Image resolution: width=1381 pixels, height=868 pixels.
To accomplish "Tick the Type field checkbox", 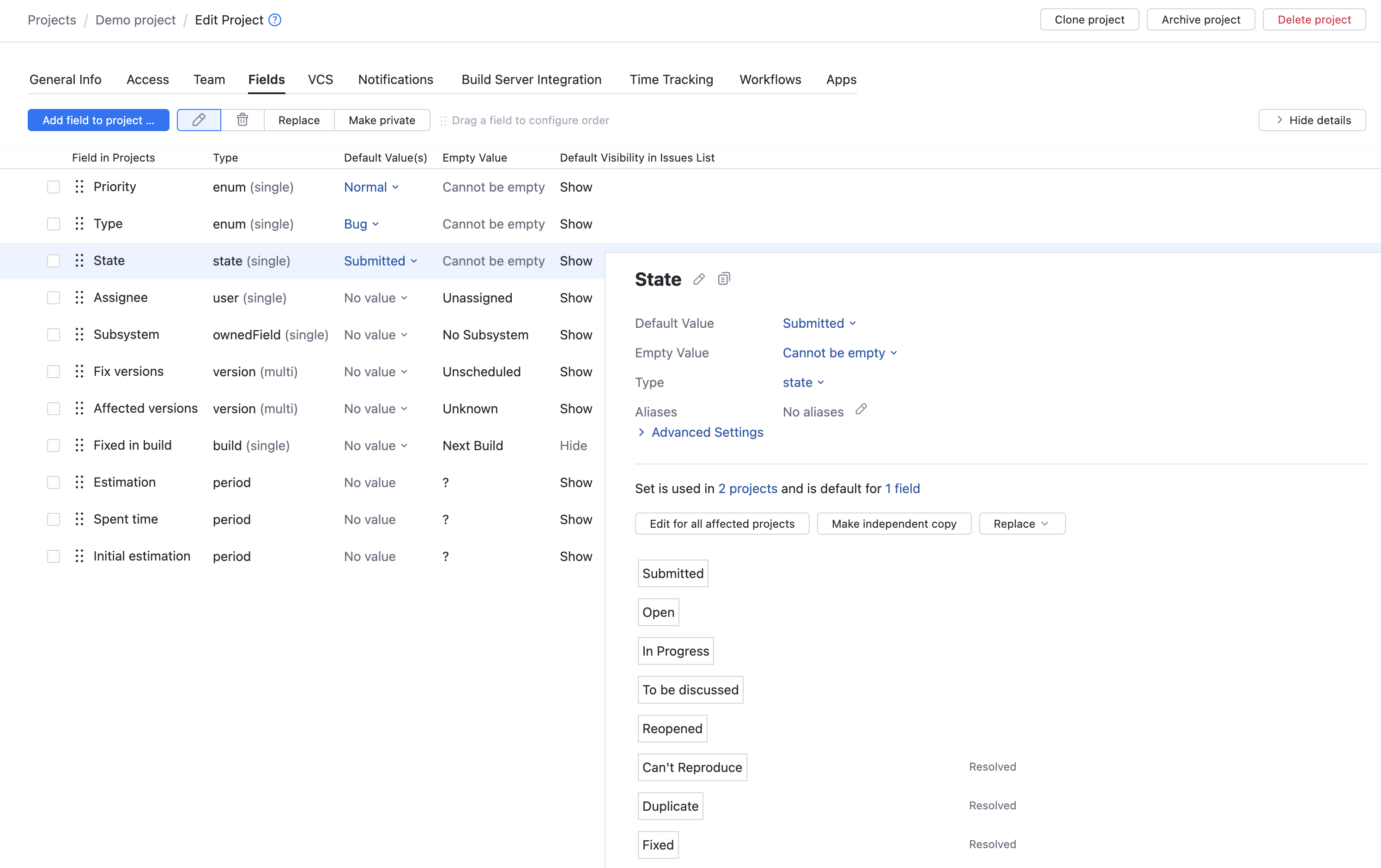I will [53, 224].
